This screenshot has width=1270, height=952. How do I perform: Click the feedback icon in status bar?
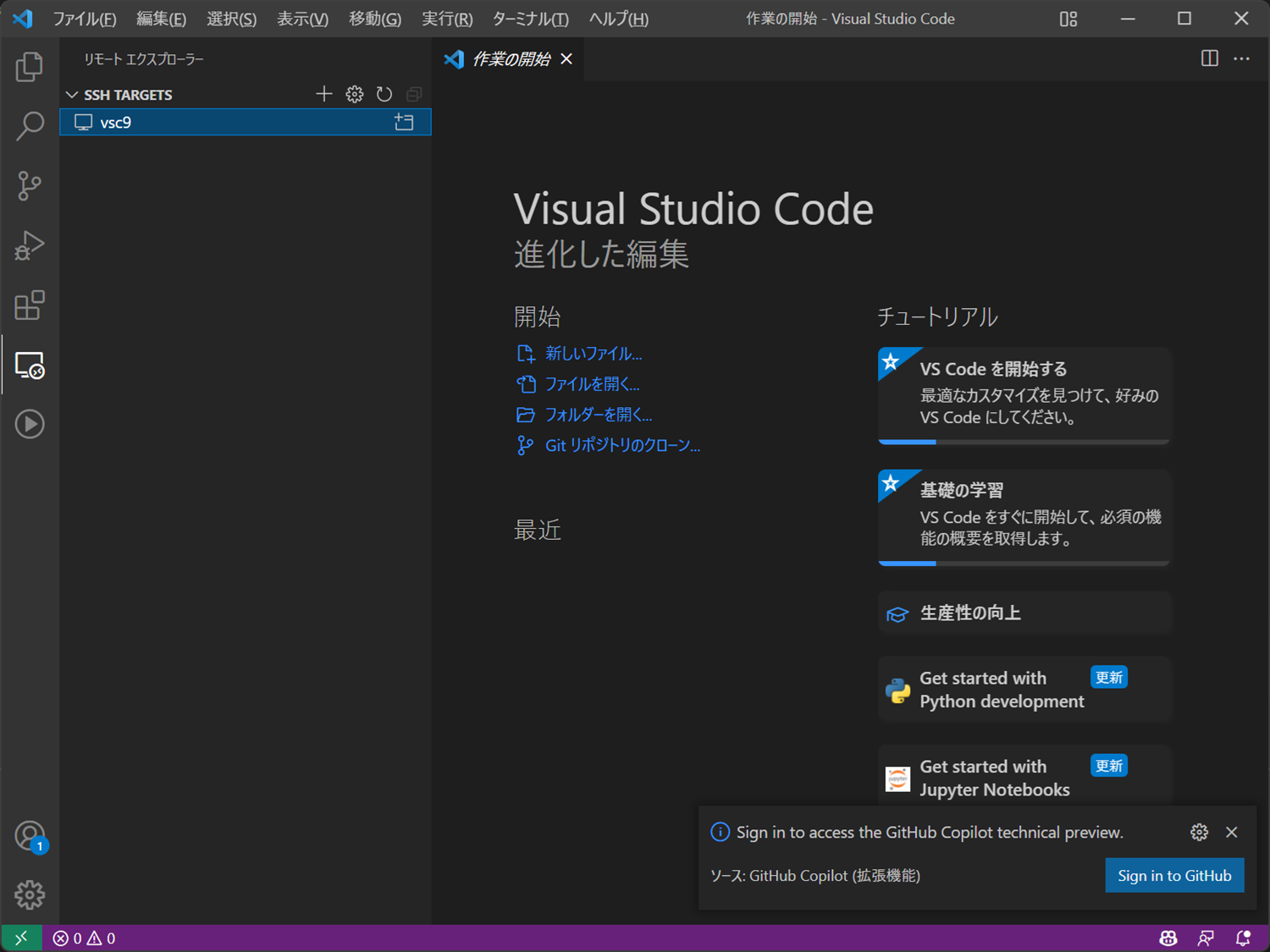1206,938
